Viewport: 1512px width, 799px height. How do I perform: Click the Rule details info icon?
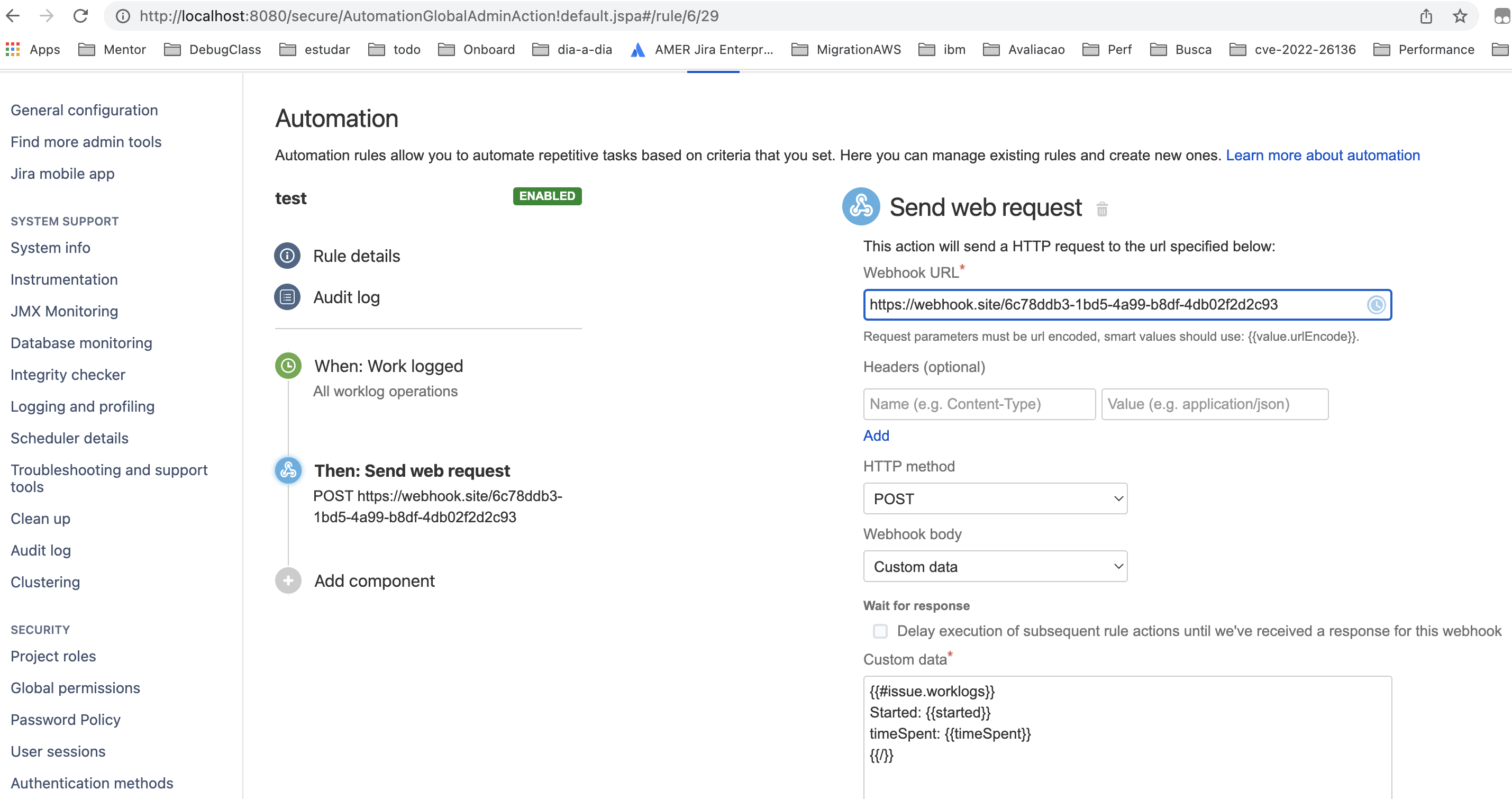click(x=287, y=256)
